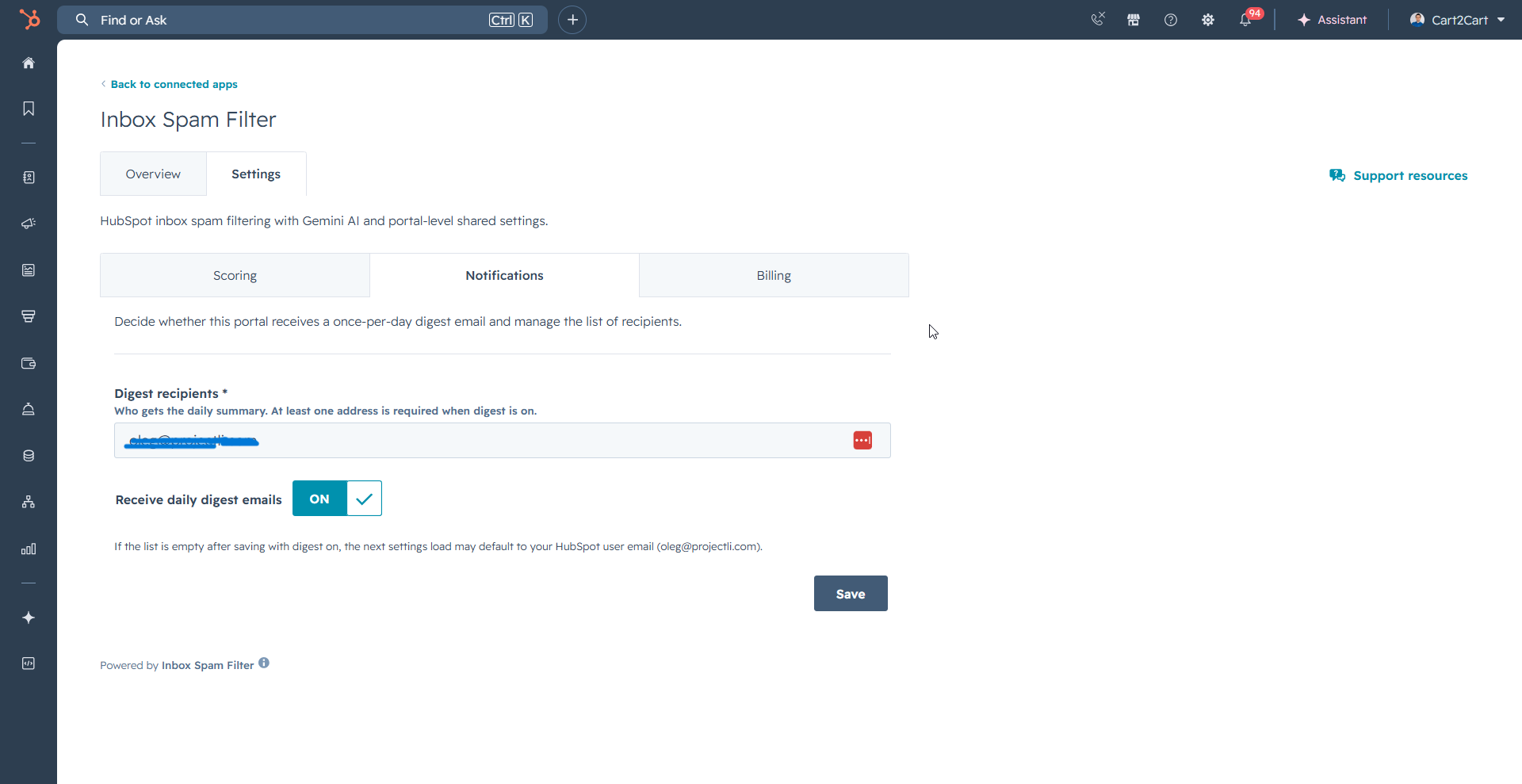The height and width of the screenshot is (784, 1522).
Task: Open the help question mark icon
Action: click(1171, 20)
